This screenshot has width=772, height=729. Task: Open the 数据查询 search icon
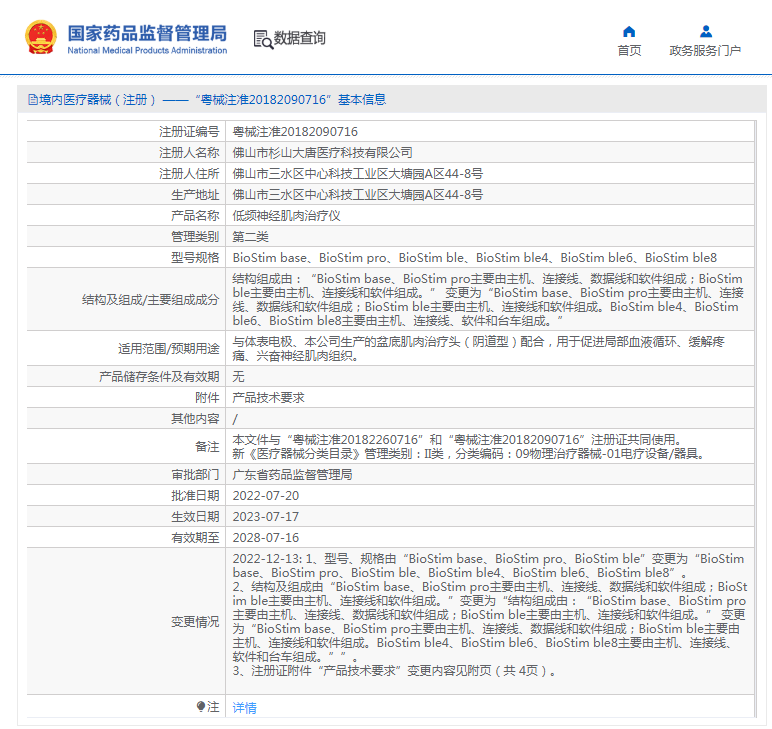[263, 39]
